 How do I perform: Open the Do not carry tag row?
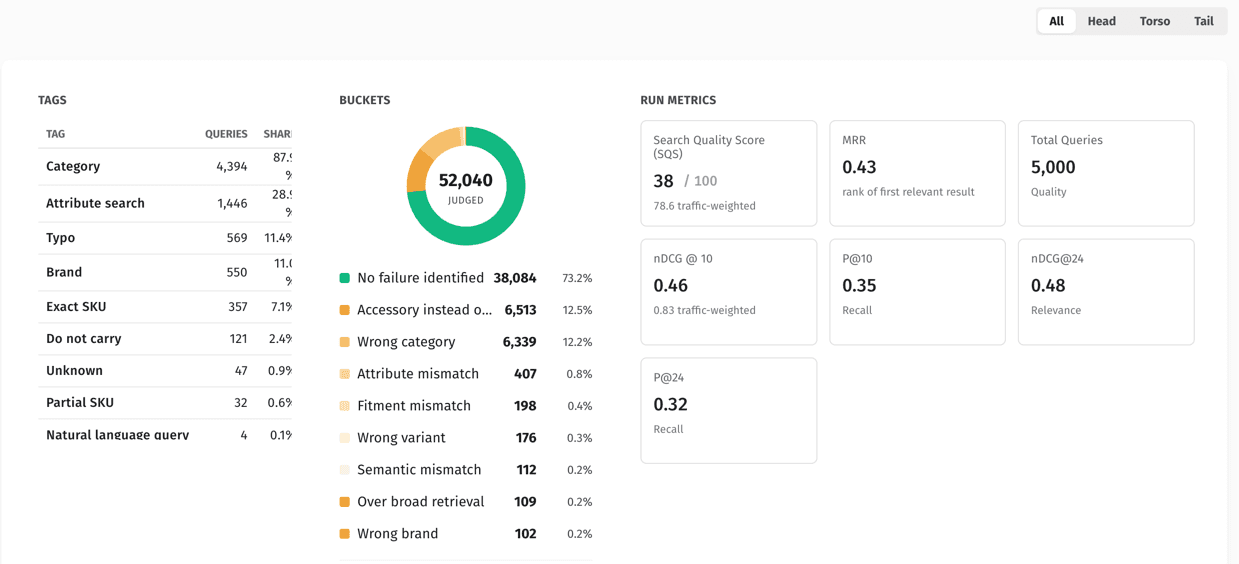click(x=165, y=339)
